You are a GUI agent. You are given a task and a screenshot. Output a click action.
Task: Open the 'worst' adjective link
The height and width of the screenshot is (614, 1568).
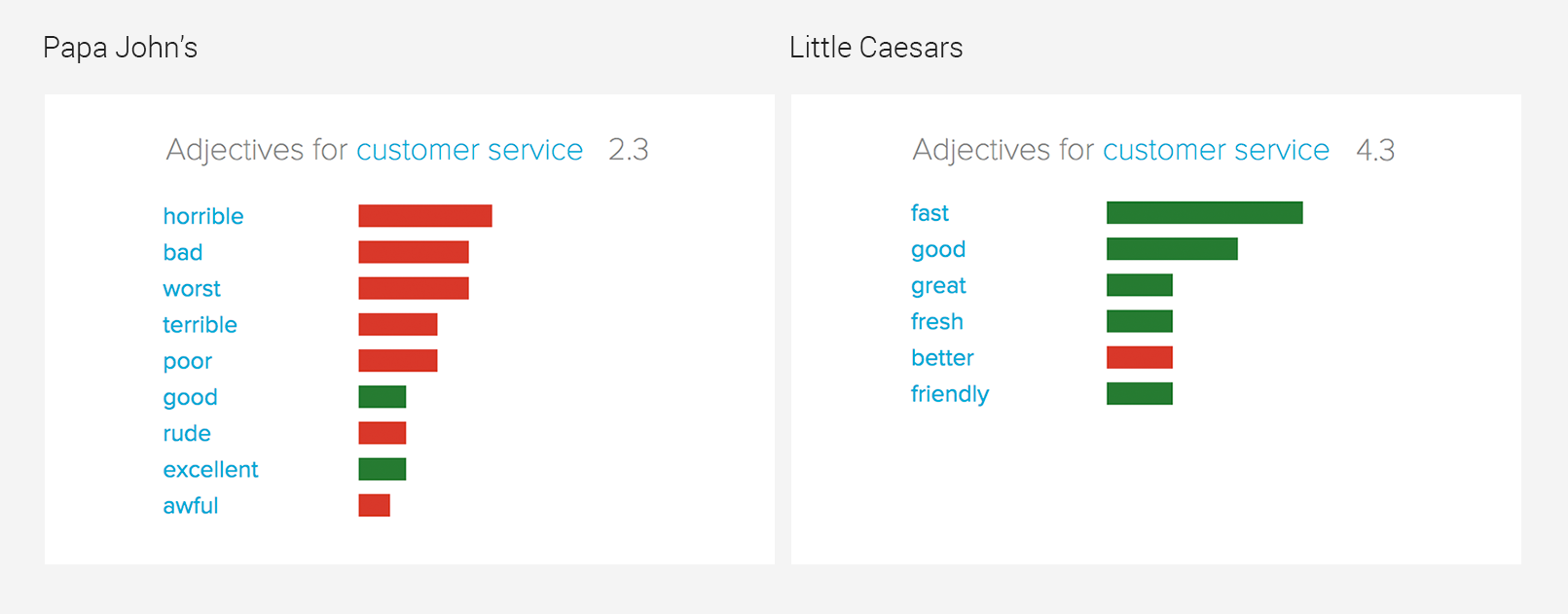point(192,288)
